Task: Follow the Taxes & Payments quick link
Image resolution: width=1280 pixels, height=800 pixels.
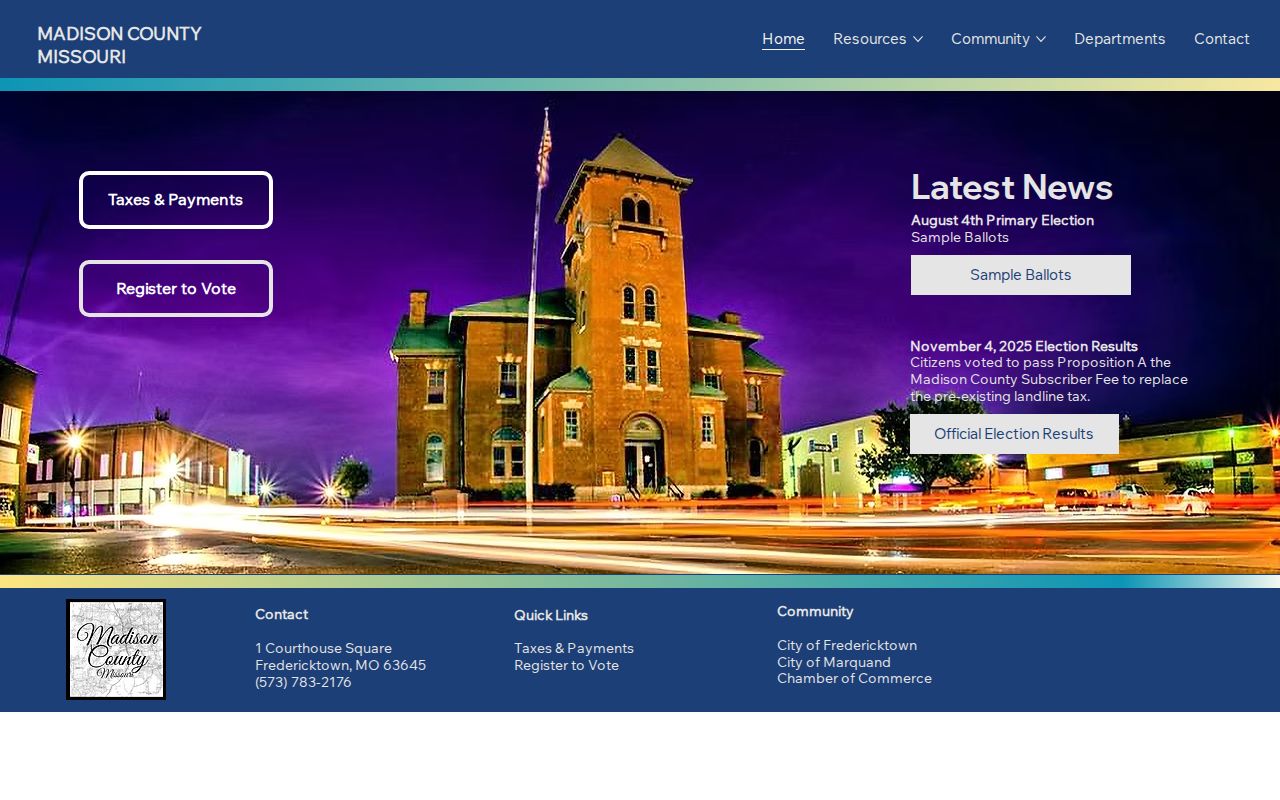Action: coord(574,648)
